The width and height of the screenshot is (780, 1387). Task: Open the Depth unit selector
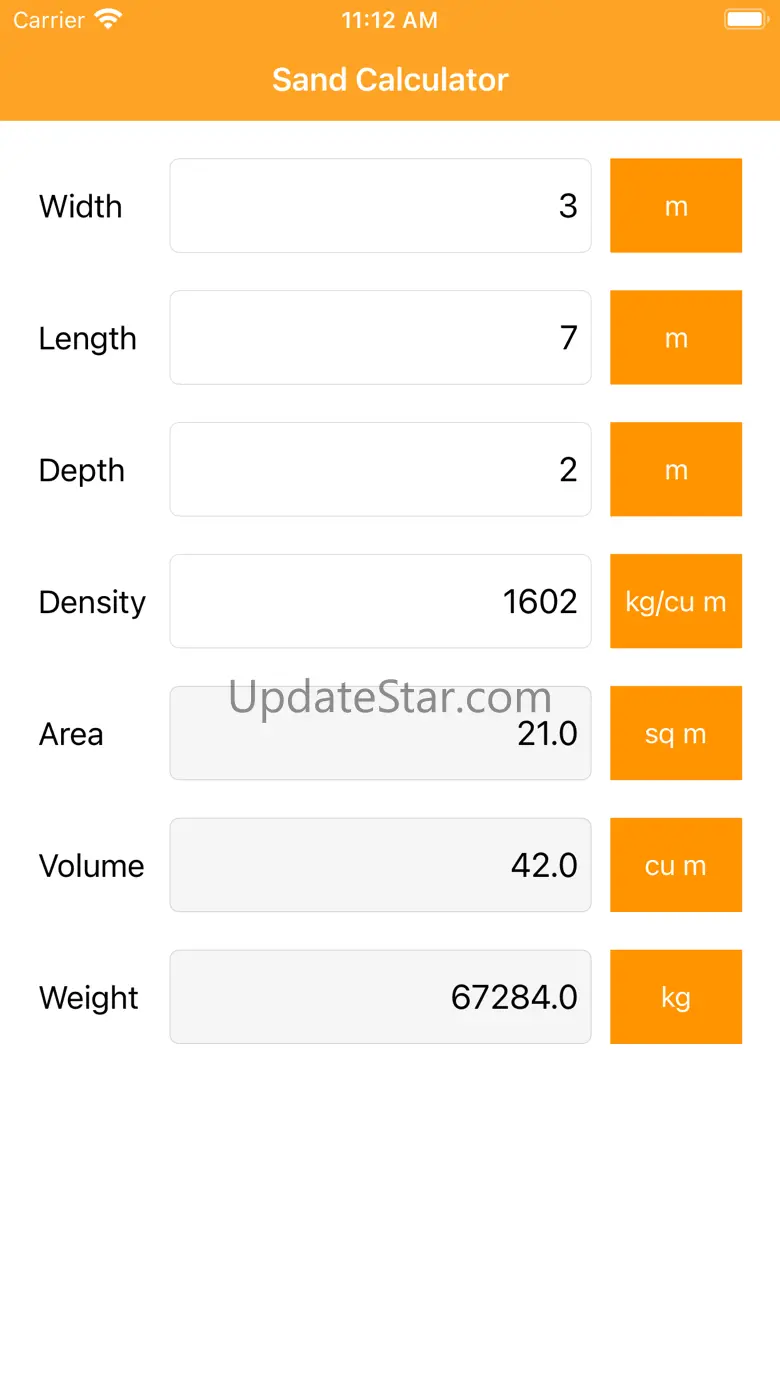[x=676, y=470]
